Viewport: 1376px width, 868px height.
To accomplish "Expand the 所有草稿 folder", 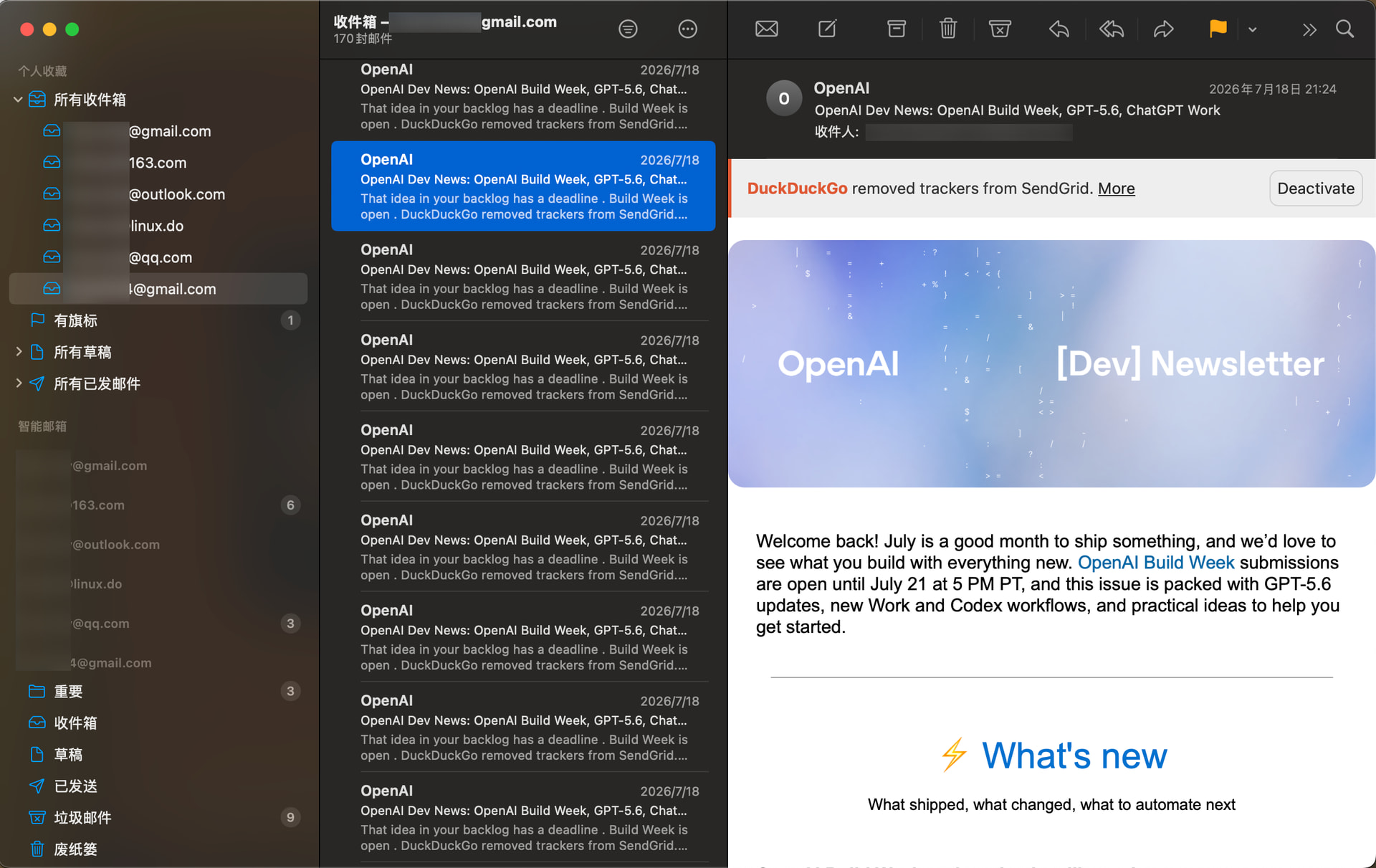I will coord(19,351).
